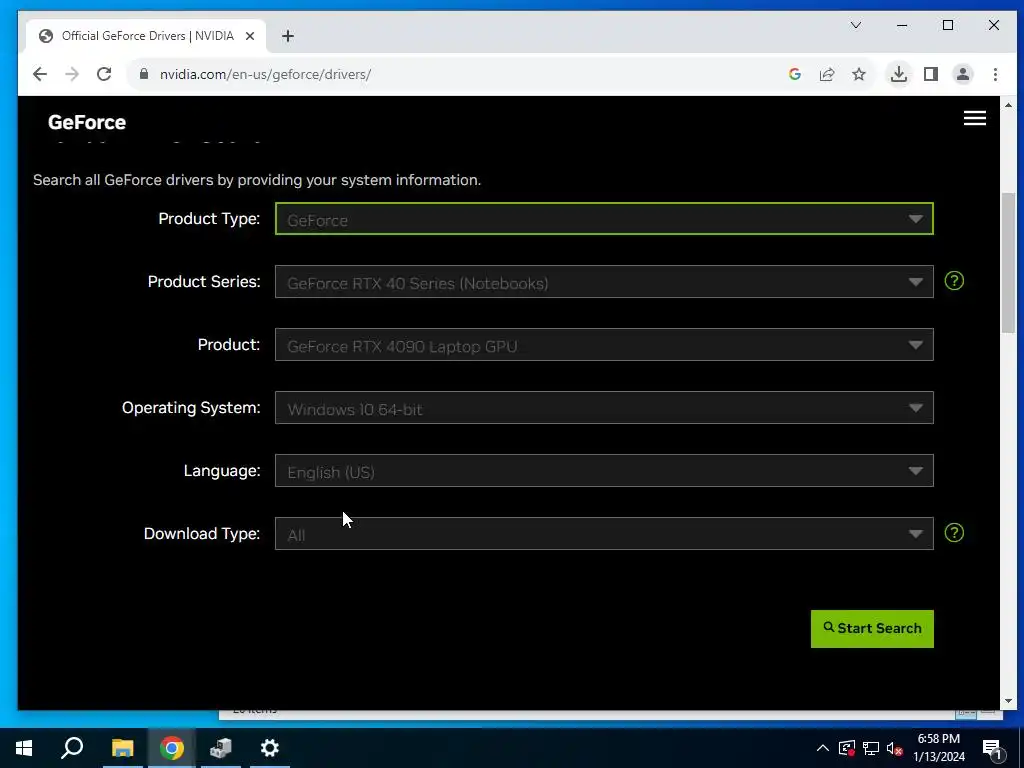
Task: Click the Google icon in address bar
Action: pyautogui.click(x=795, y=74)
